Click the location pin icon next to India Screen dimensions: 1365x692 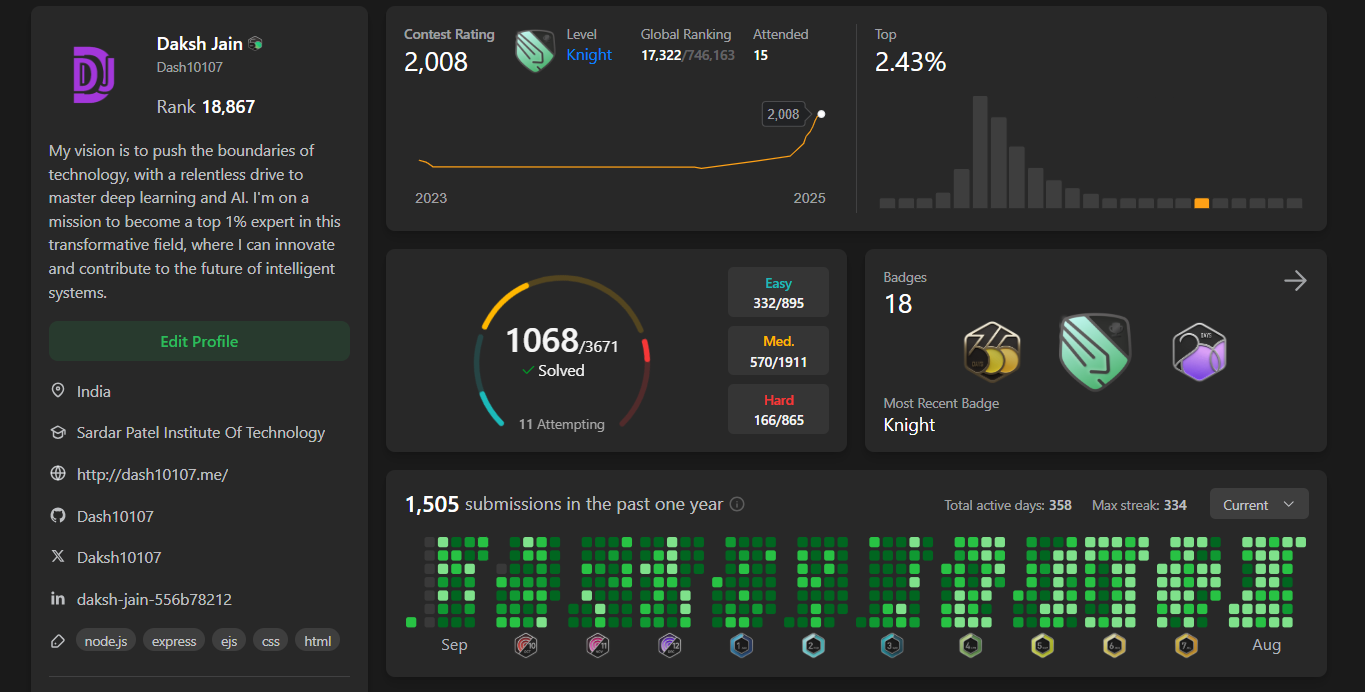click(57, 390)
